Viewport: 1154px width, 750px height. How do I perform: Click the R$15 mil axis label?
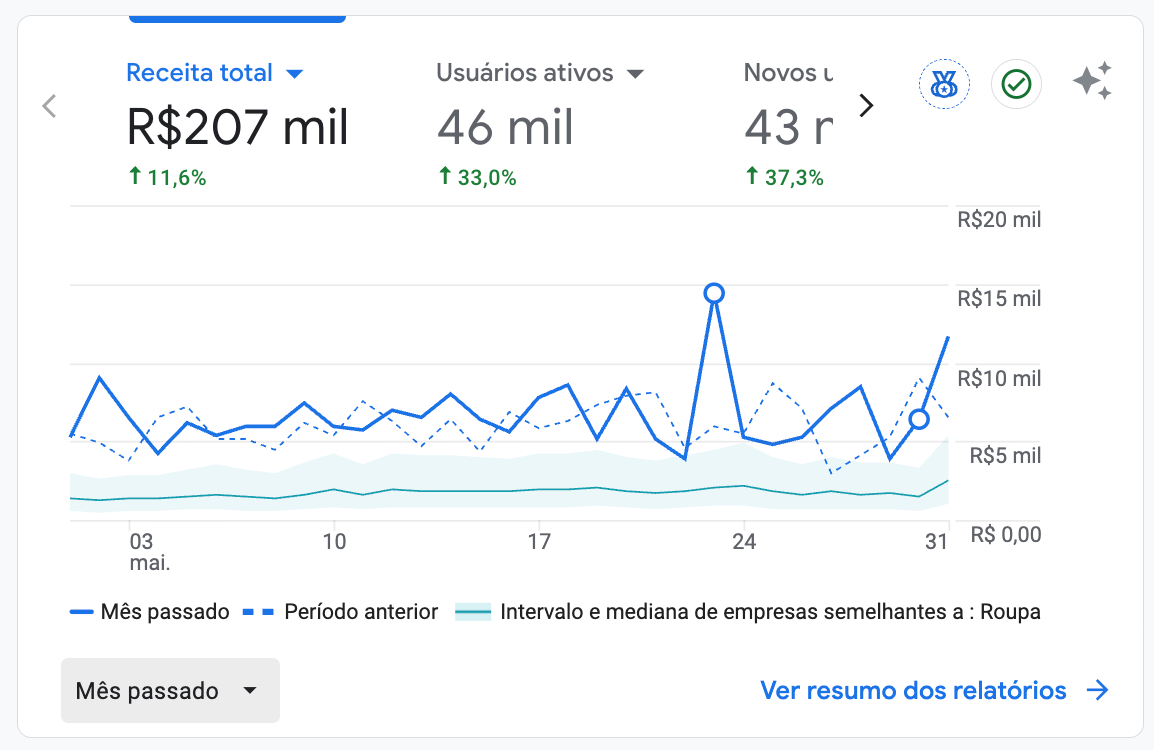coord(999,299)
